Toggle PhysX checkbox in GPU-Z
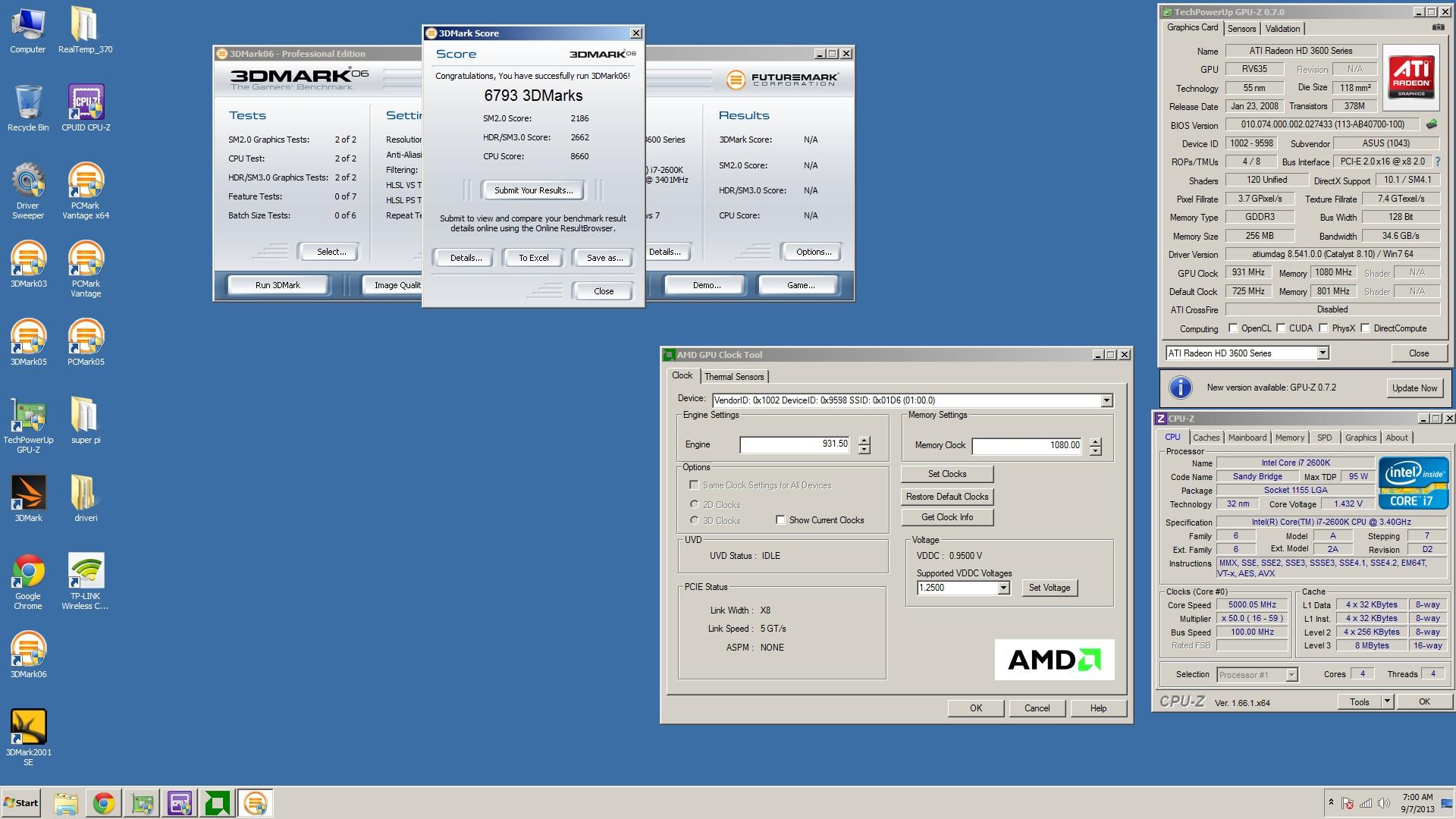The height and width of the screenshot is (819, 1456). 1323,328
